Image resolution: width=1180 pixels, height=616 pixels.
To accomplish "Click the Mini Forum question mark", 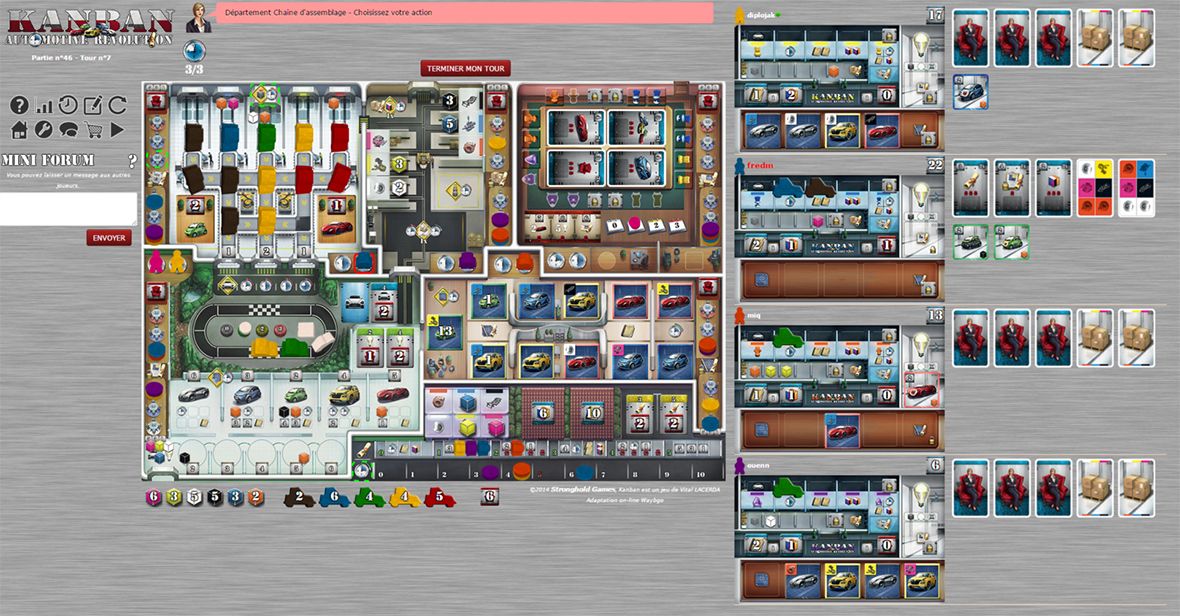I will point(132,161).
